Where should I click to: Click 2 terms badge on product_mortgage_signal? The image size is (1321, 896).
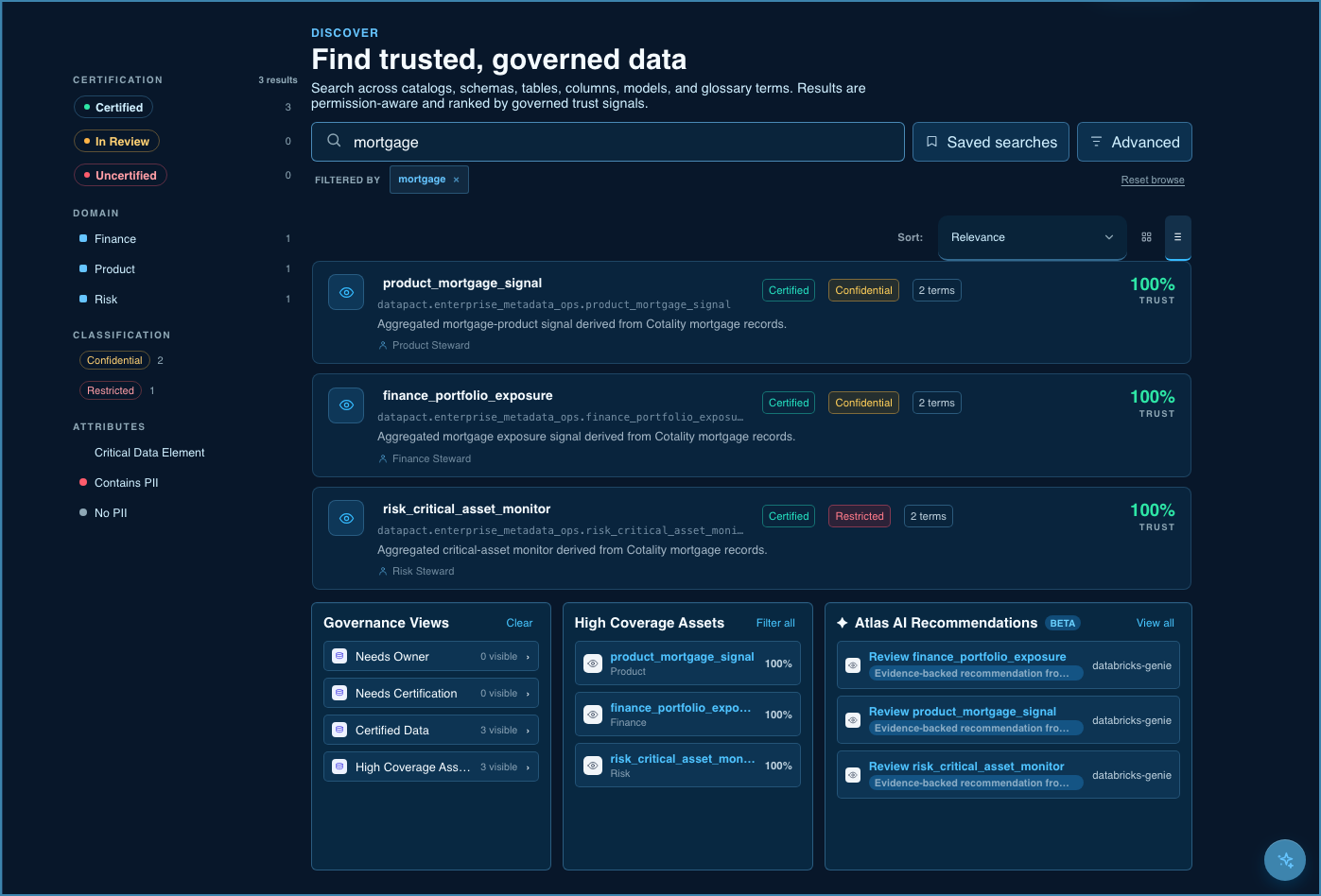(937, 290)
